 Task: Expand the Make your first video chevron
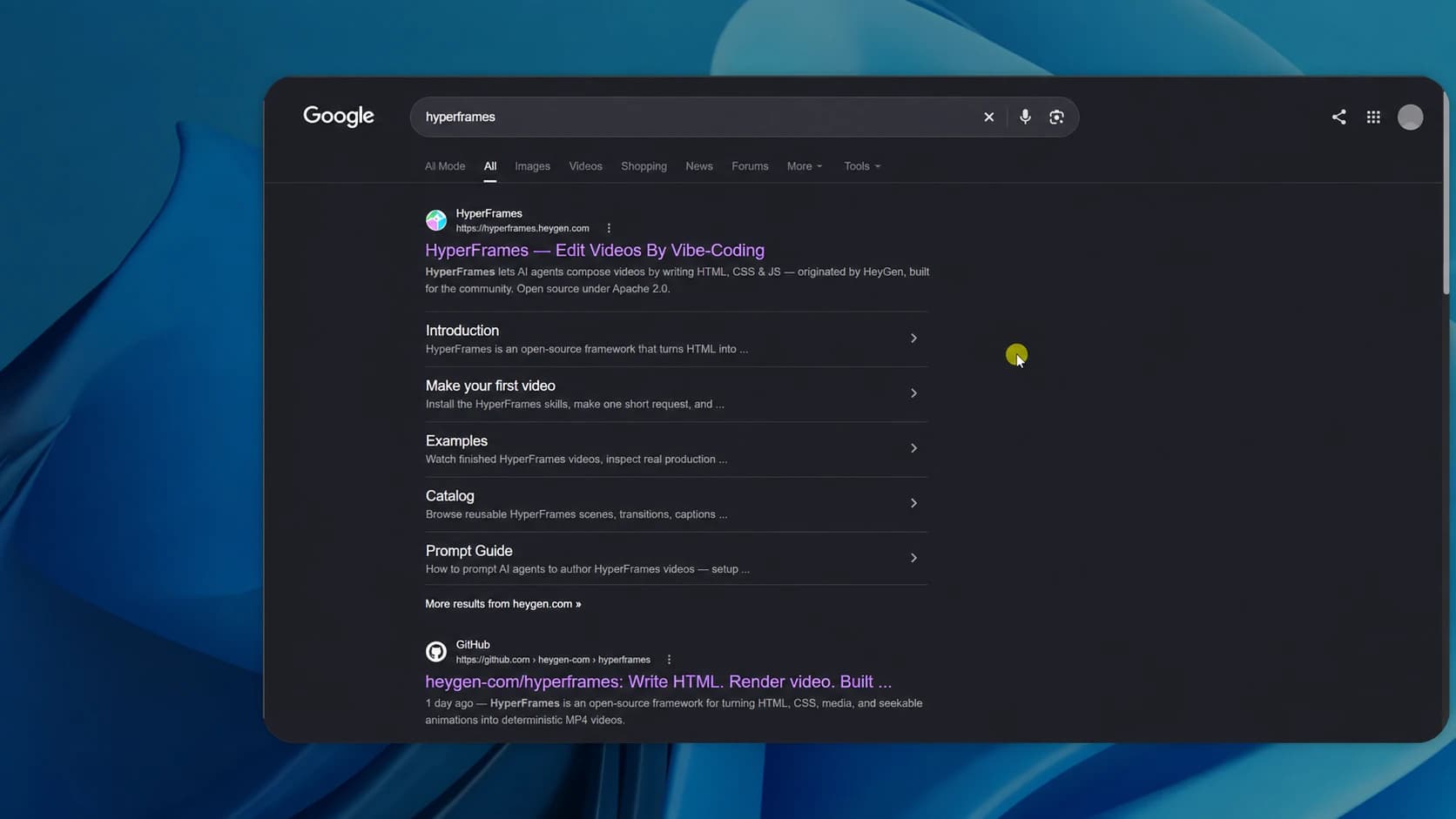click(913, 393)
